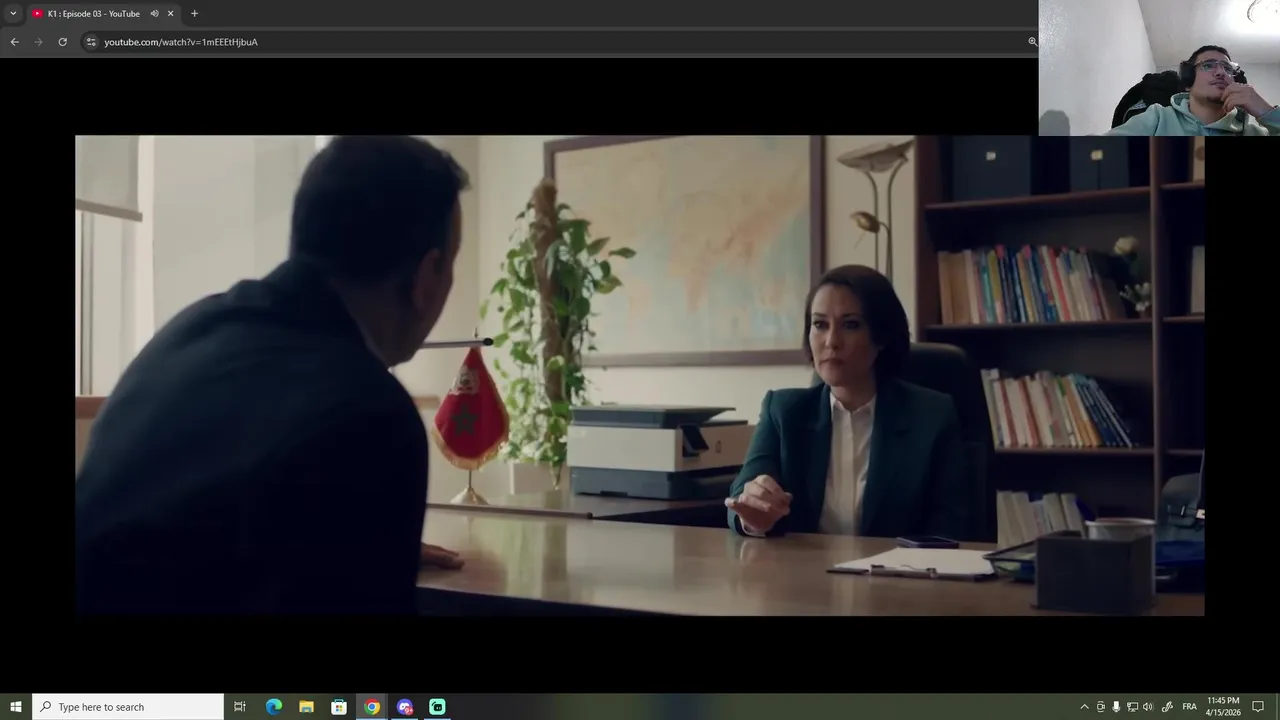Viewport: 1280px width, 720px height.
Task: Click the zoom magnifier icon in address bar
Action: tap(1032, 42)
